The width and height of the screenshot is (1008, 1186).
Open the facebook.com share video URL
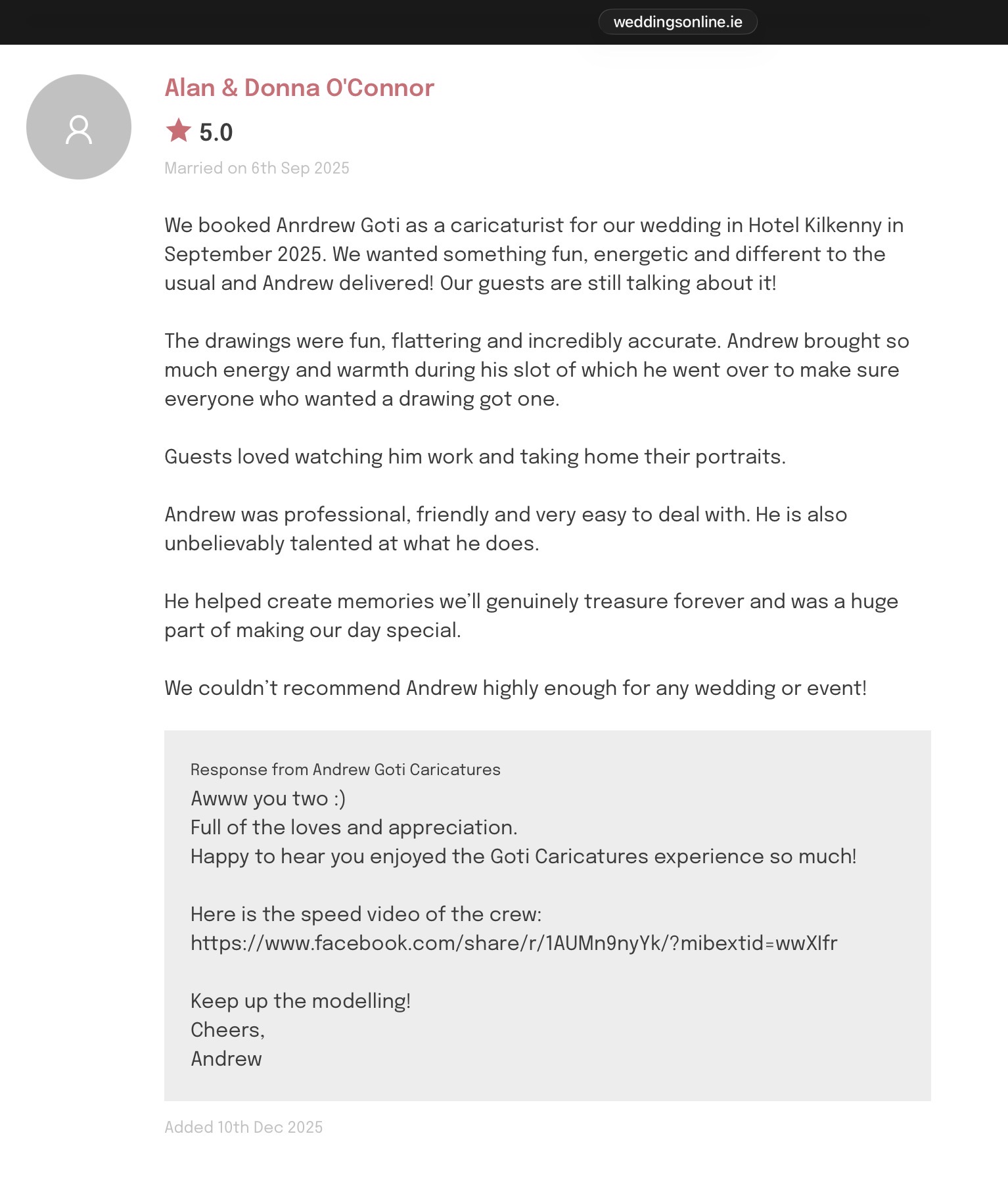(x=514, y=943)
